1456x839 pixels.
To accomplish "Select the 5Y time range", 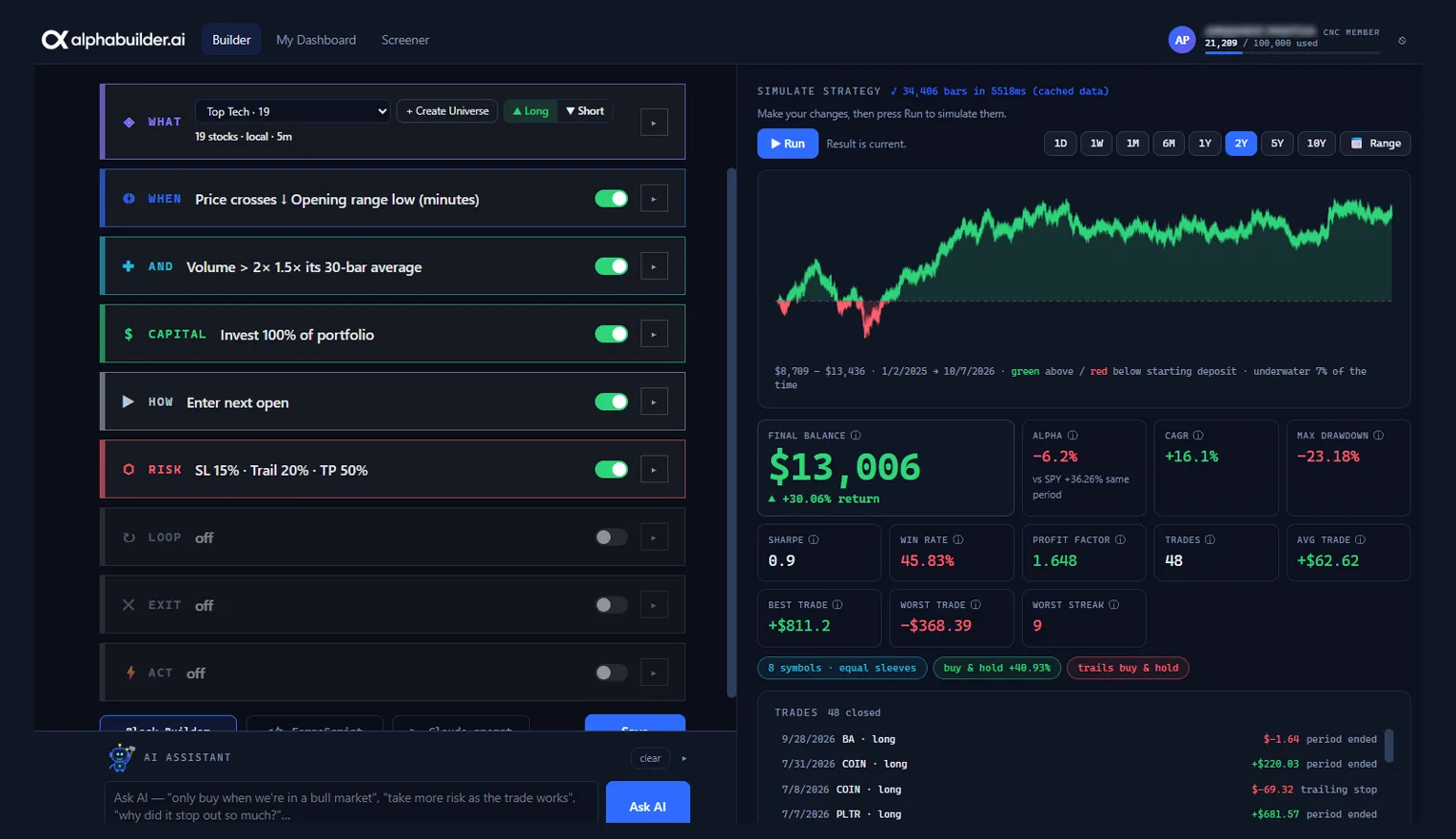I will coord(1277,144).
